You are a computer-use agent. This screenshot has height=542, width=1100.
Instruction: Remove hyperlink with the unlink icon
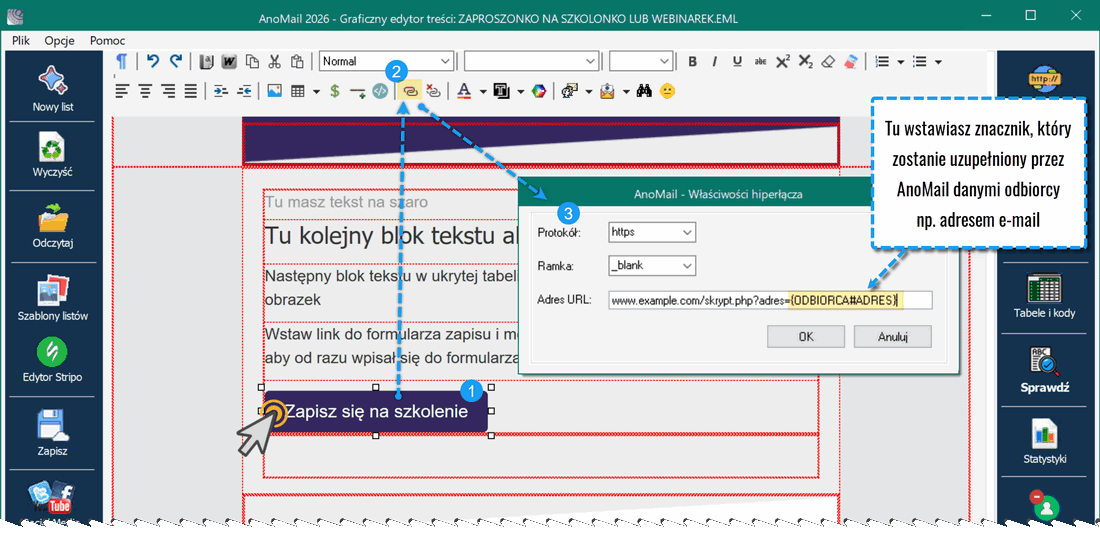(x=433, y=91)
